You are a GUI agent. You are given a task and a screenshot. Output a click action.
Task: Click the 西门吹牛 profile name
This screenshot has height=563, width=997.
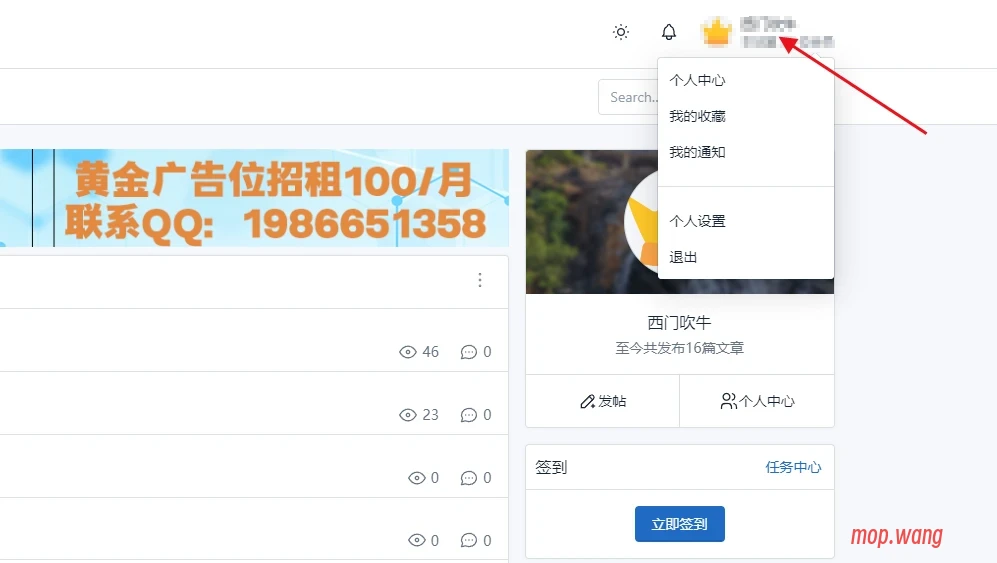pyautogui.click(x=679, y=323)
